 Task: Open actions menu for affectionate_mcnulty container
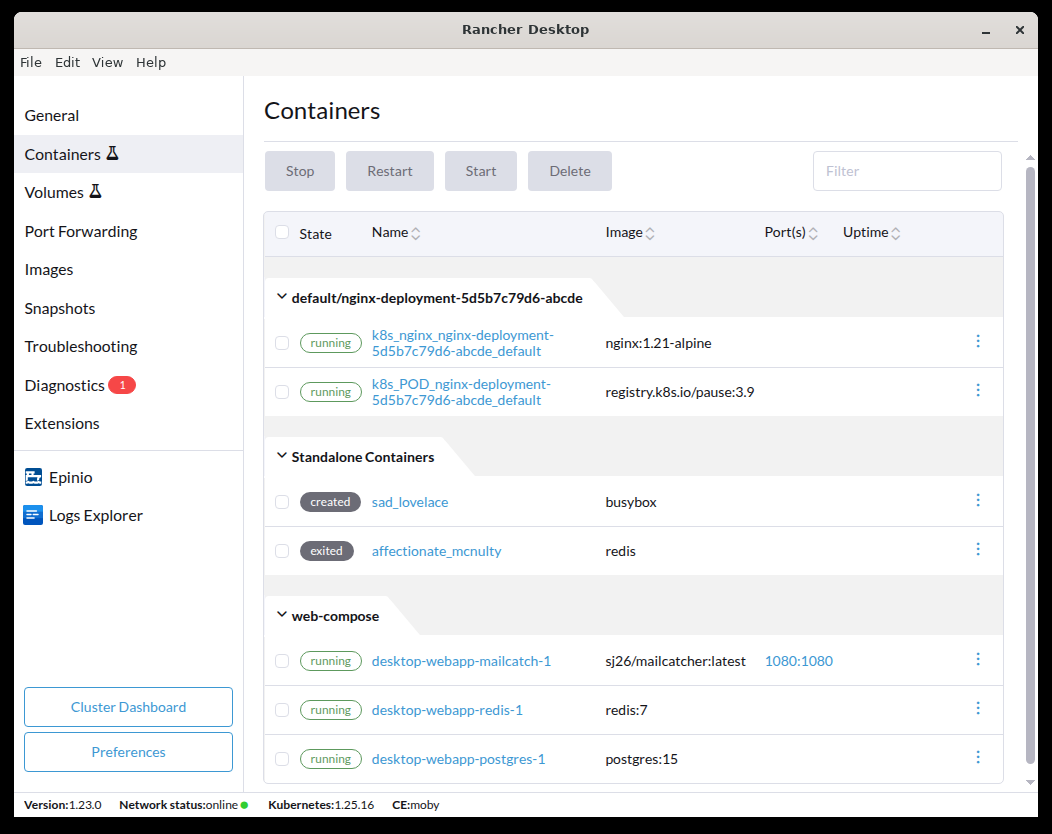(x=978, y=550)
